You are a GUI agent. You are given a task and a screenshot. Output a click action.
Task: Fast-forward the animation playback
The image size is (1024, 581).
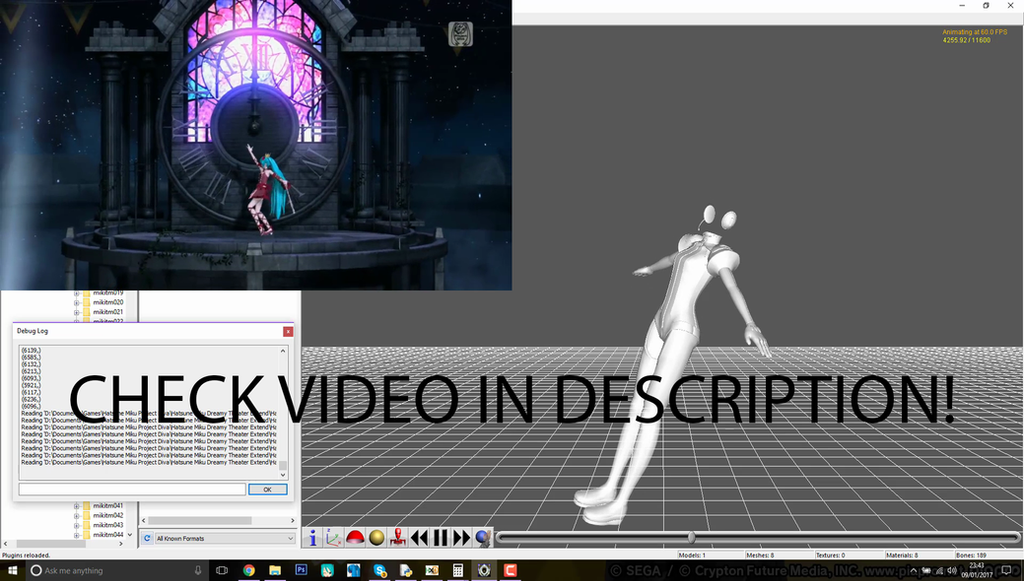pos(462,538)
